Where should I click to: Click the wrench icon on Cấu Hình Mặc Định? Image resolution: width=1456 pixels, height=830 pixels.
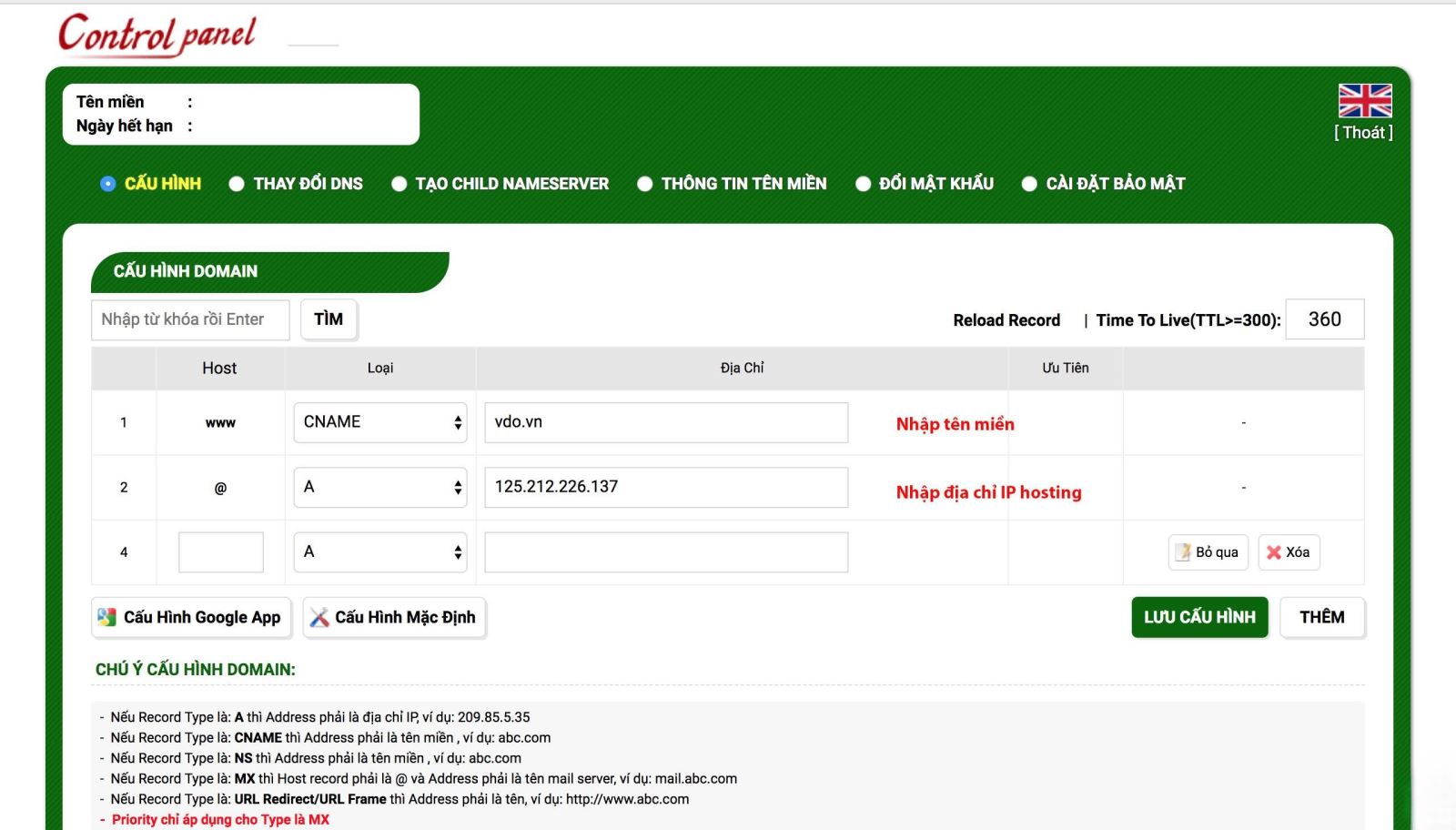click(320, 617)
